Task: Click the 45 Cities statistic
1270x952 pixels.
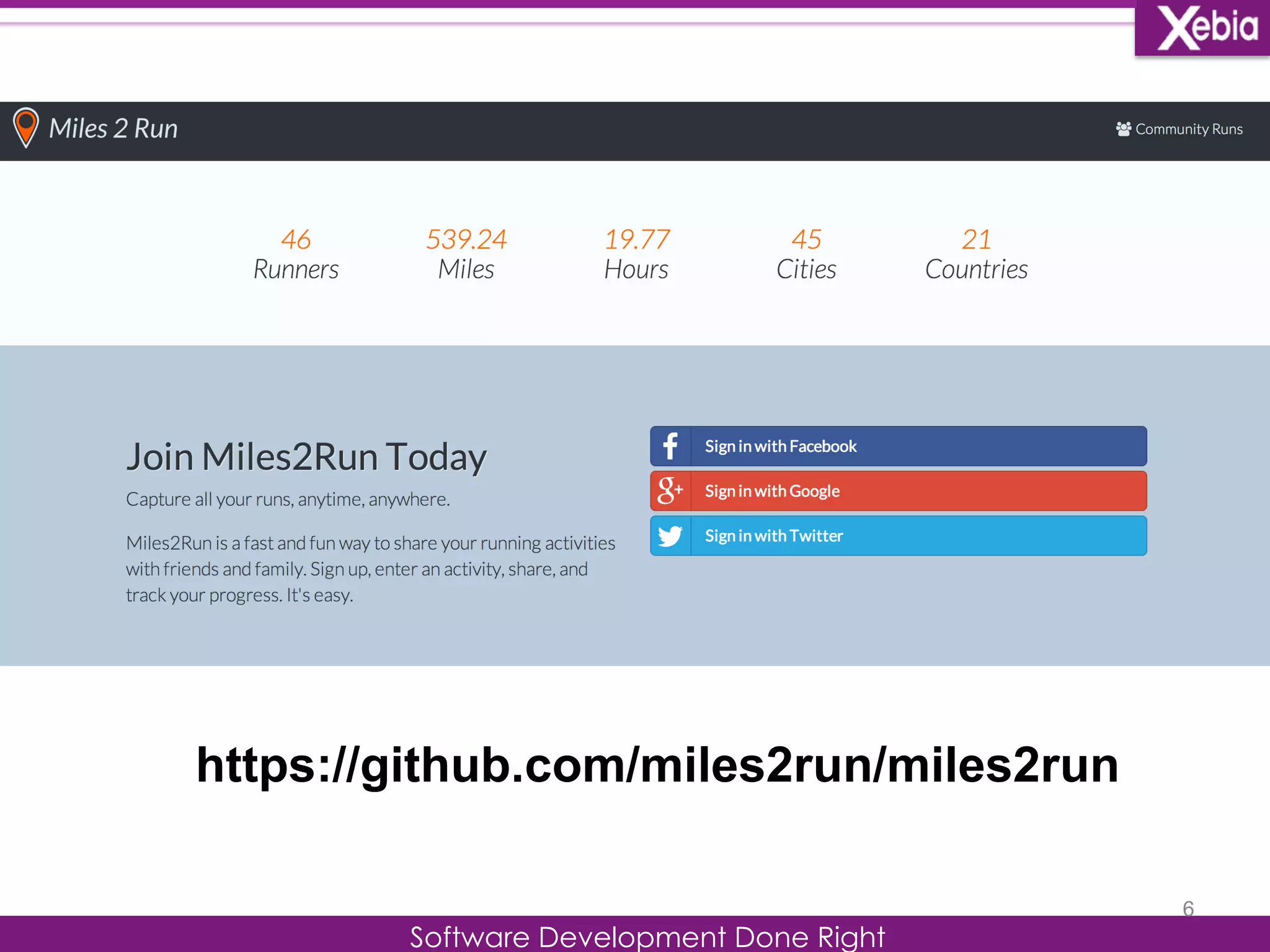Action: pos(806,254)
